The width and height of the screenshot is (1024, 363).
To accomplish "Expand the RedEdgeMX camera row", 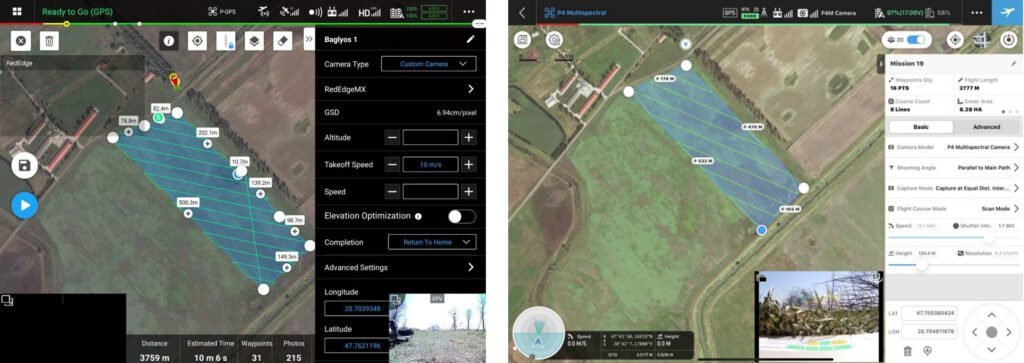I will click(400, 89).
